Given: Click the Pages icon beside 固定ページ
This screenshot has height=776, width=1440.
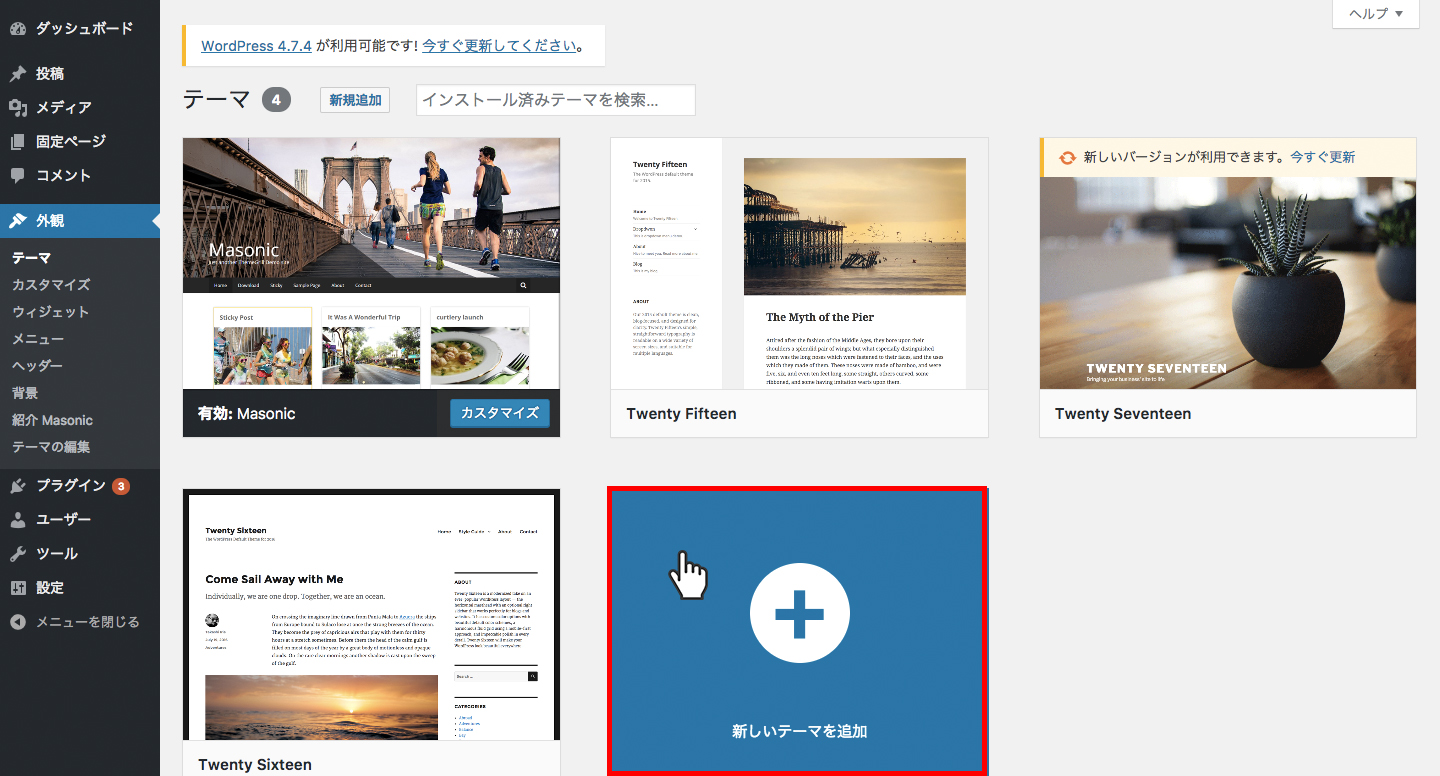Looking at the screenshot, I should pyautogui.click(x=18, y=142).
